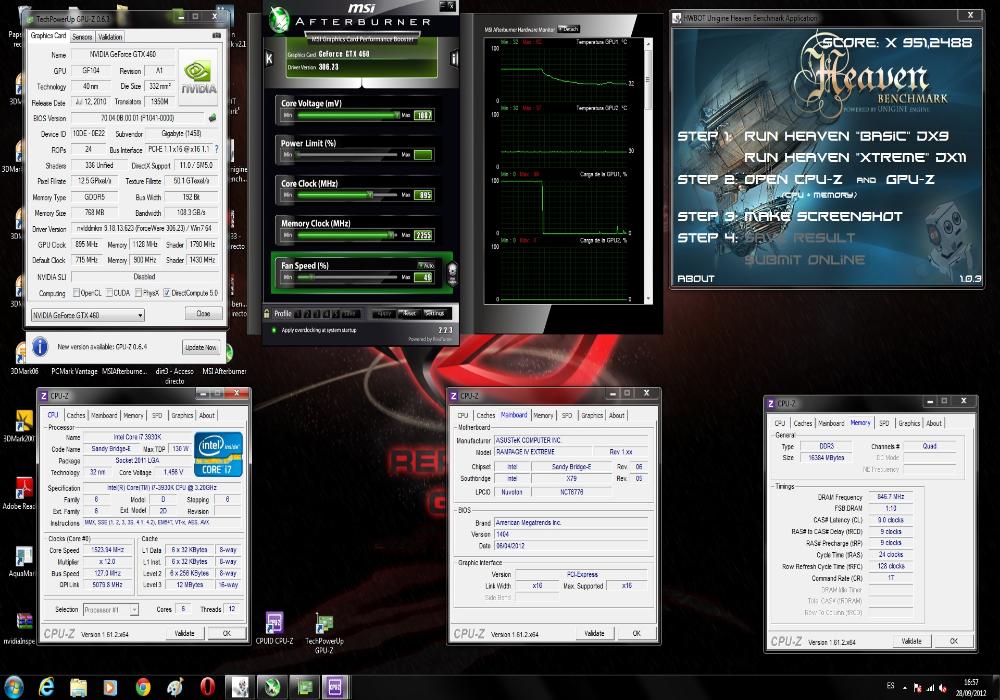Click MAKE SCREENSHOT in the Heaven window
Screen dimensions: 1000x700
(823, 216)
